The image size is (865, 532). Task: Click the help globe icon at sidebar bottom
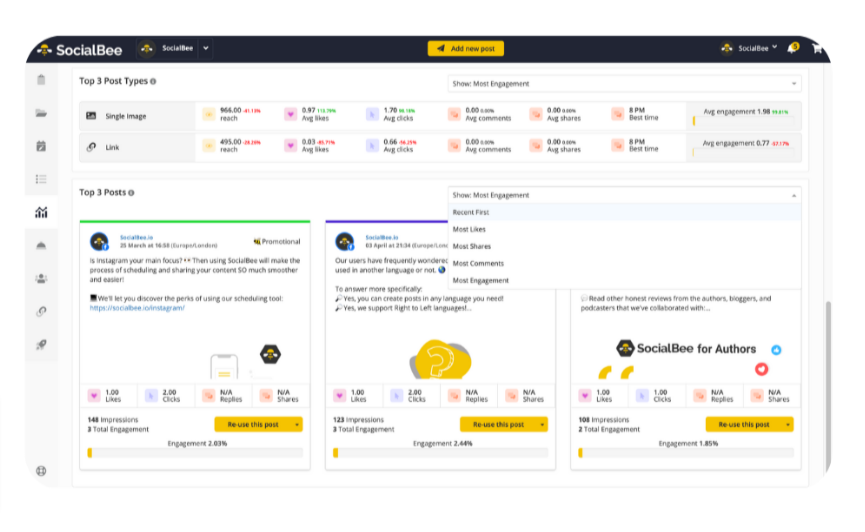click(41, 471)
